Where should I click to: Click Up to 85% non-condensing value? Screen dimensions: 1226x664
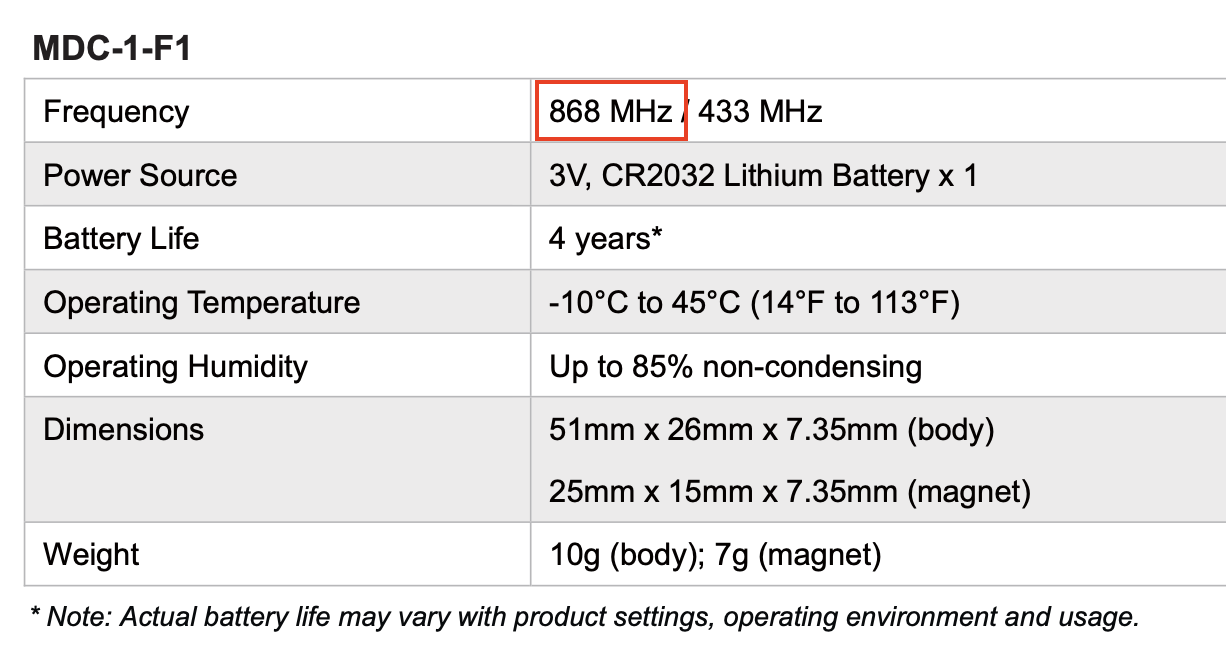[x=735, y=366]
